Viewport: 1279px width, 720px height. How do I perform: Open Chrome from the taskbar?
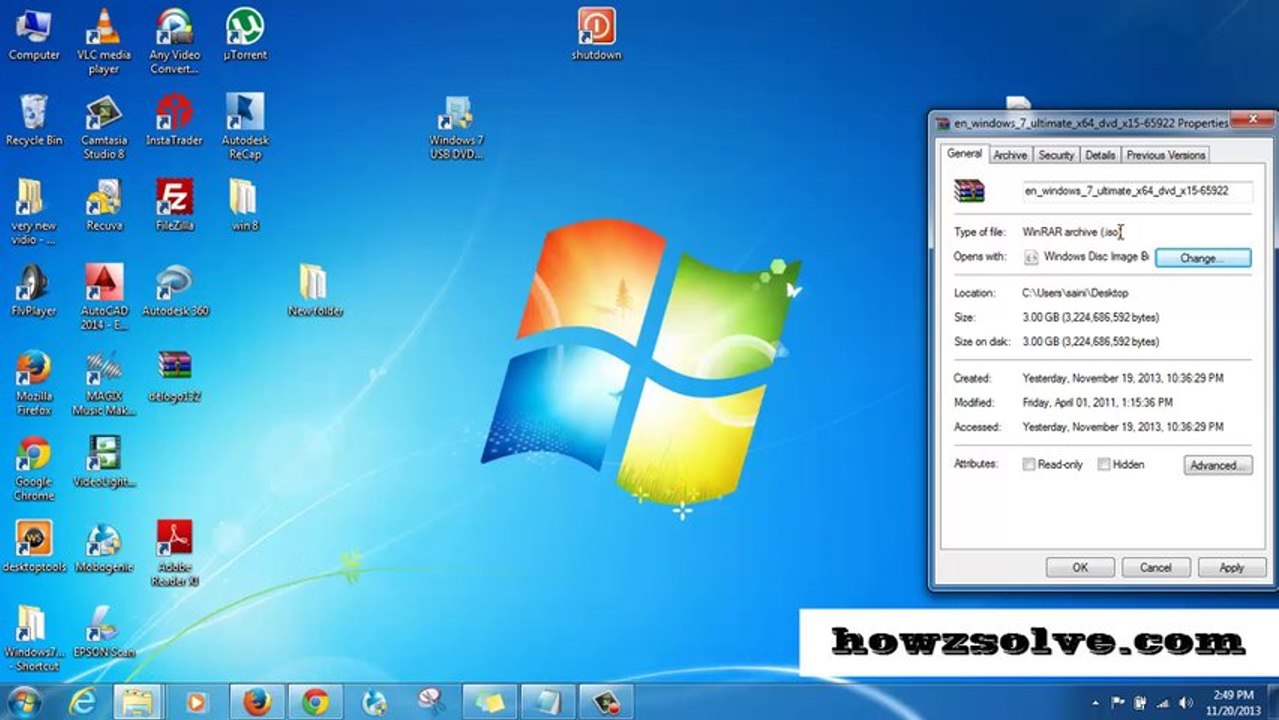(316, 702)
